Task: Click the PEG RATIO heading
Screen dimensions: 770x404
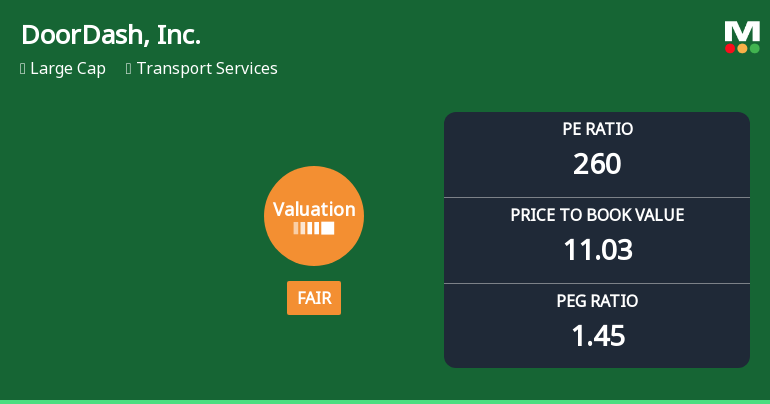Action: (x=597, y=301)
